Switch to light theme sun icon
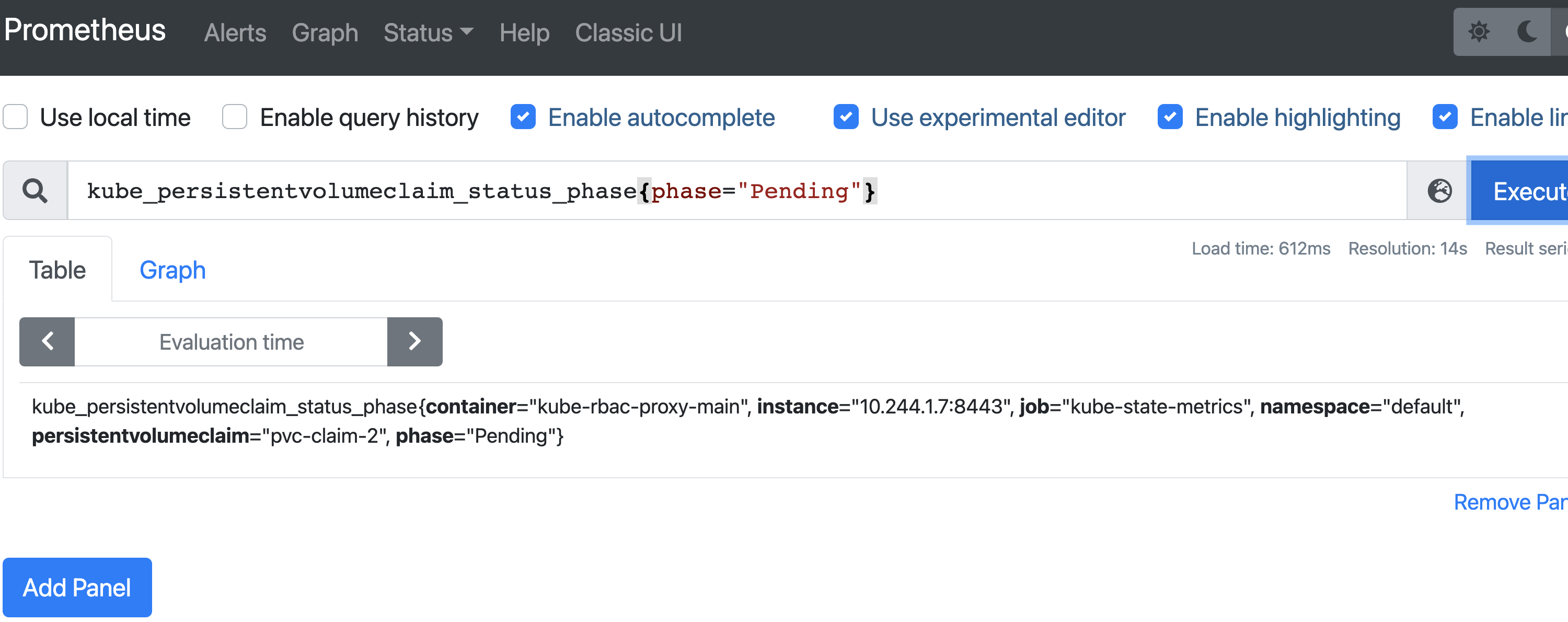 click(x=1479, y=31)
